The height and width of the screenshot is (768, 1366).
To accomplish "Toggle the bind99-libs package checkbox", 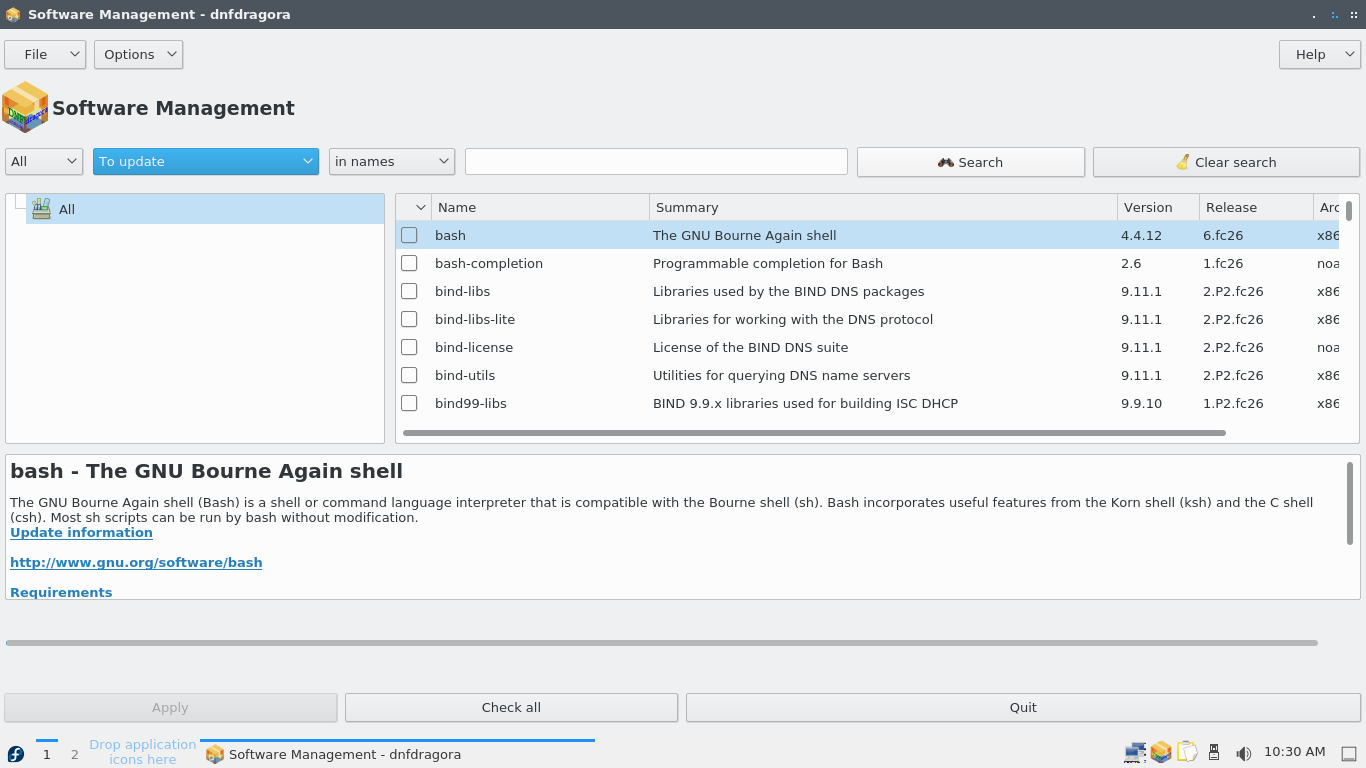I will coord(409,403).
